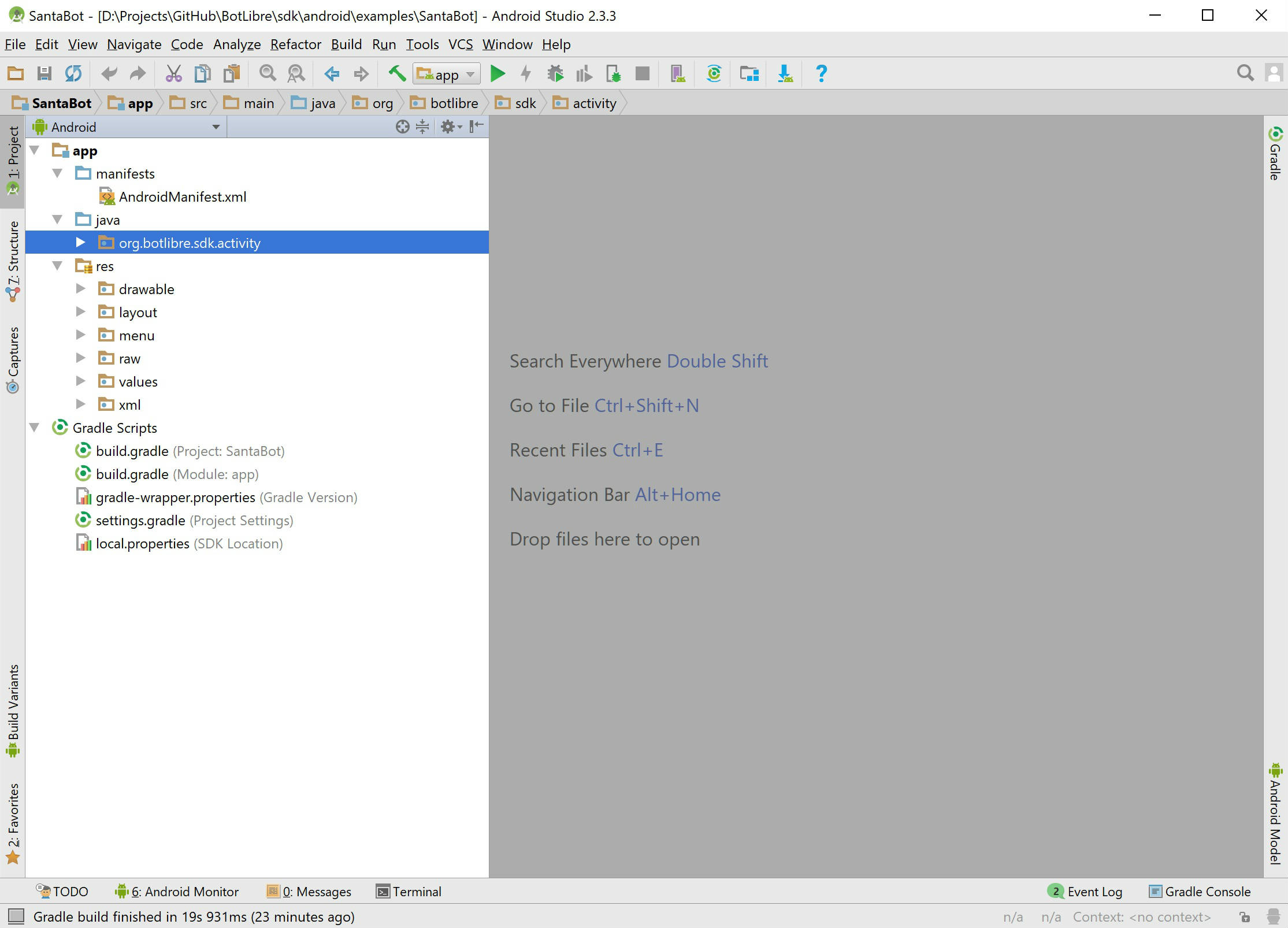Open the Tools menu
The image size is (1288, 928).
(422, 44)
